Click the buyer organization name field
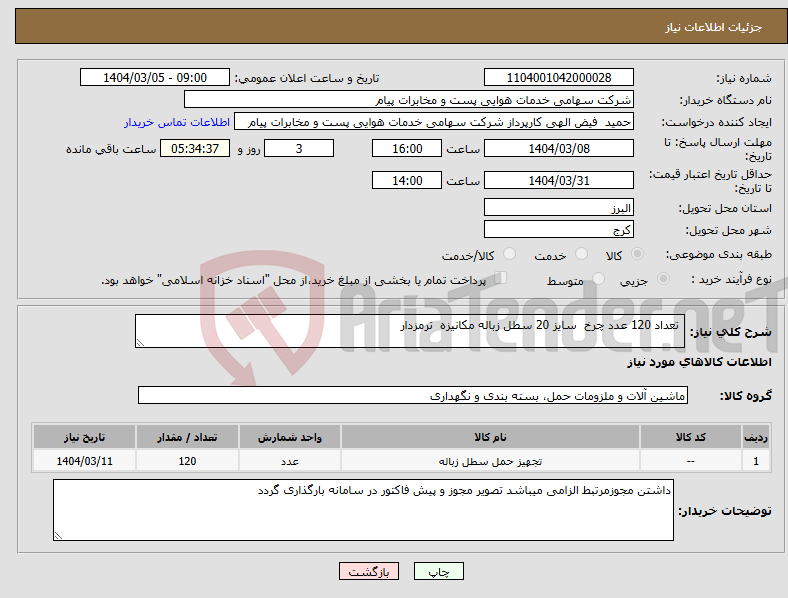The height and width of the screenshot is (598, 788). (409, 99)
